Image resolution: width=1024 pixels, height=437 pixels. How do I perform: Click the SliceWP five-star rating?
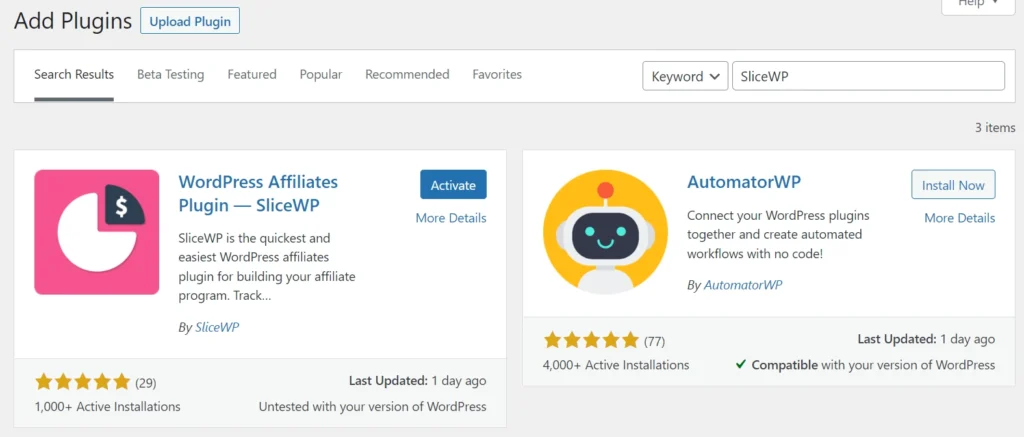coord(83,381)
